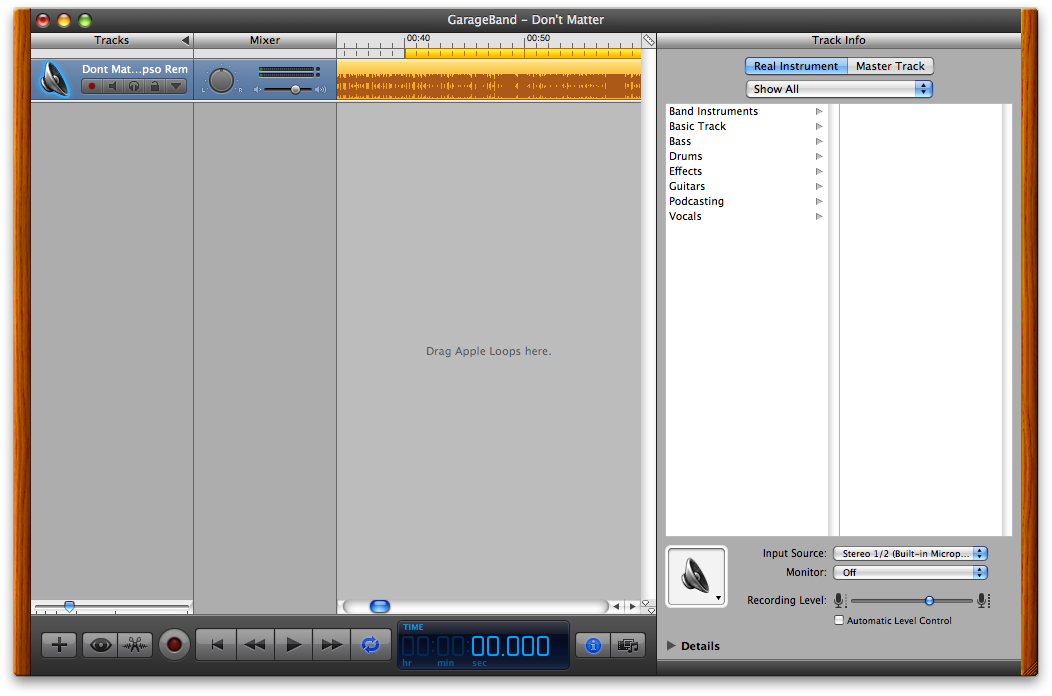Open the media browser icon
Screen dimensions: 1052x696
click(627, 645)
